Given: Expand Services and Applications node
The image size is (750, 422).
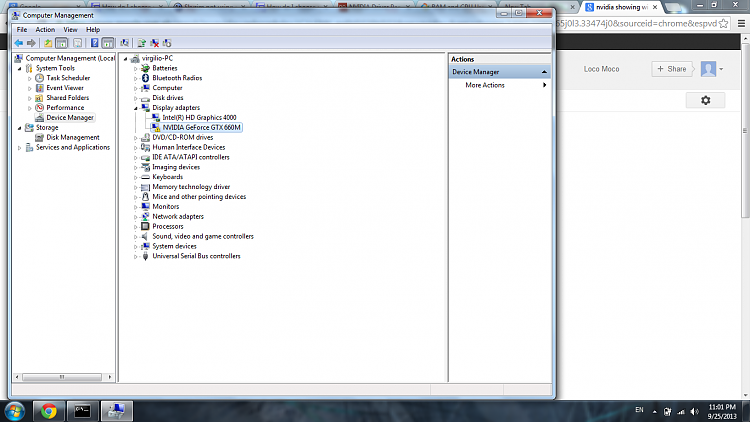Looking at the screenshot, I should pos(20,148).
